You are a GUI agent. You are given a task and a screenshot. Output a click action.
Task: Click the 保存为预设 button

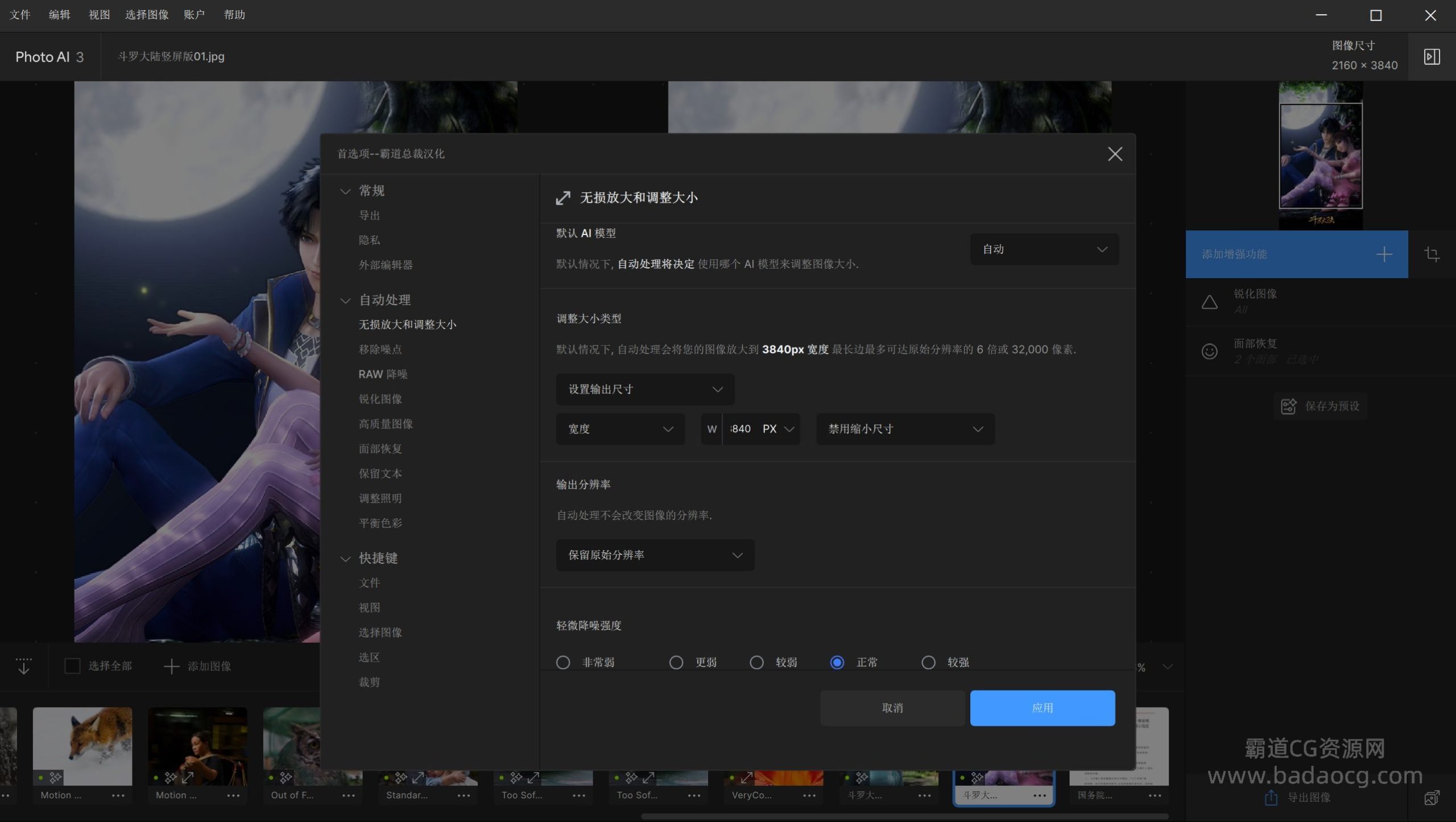click(x=1320, y=406)
